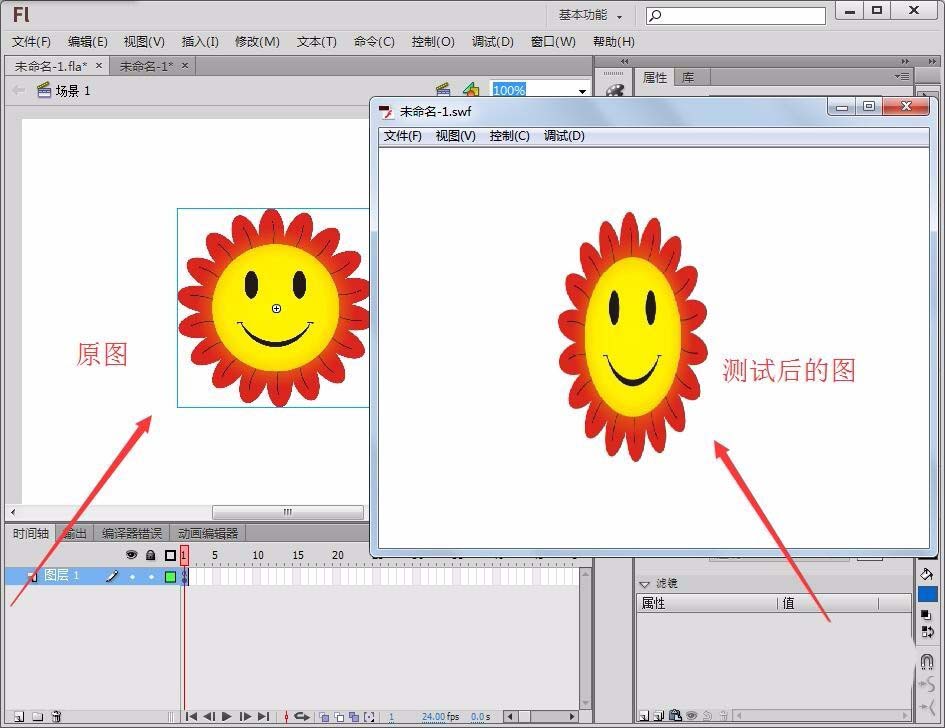
Task: Click the new folder icon in timeline
Action: pos(37,717)
